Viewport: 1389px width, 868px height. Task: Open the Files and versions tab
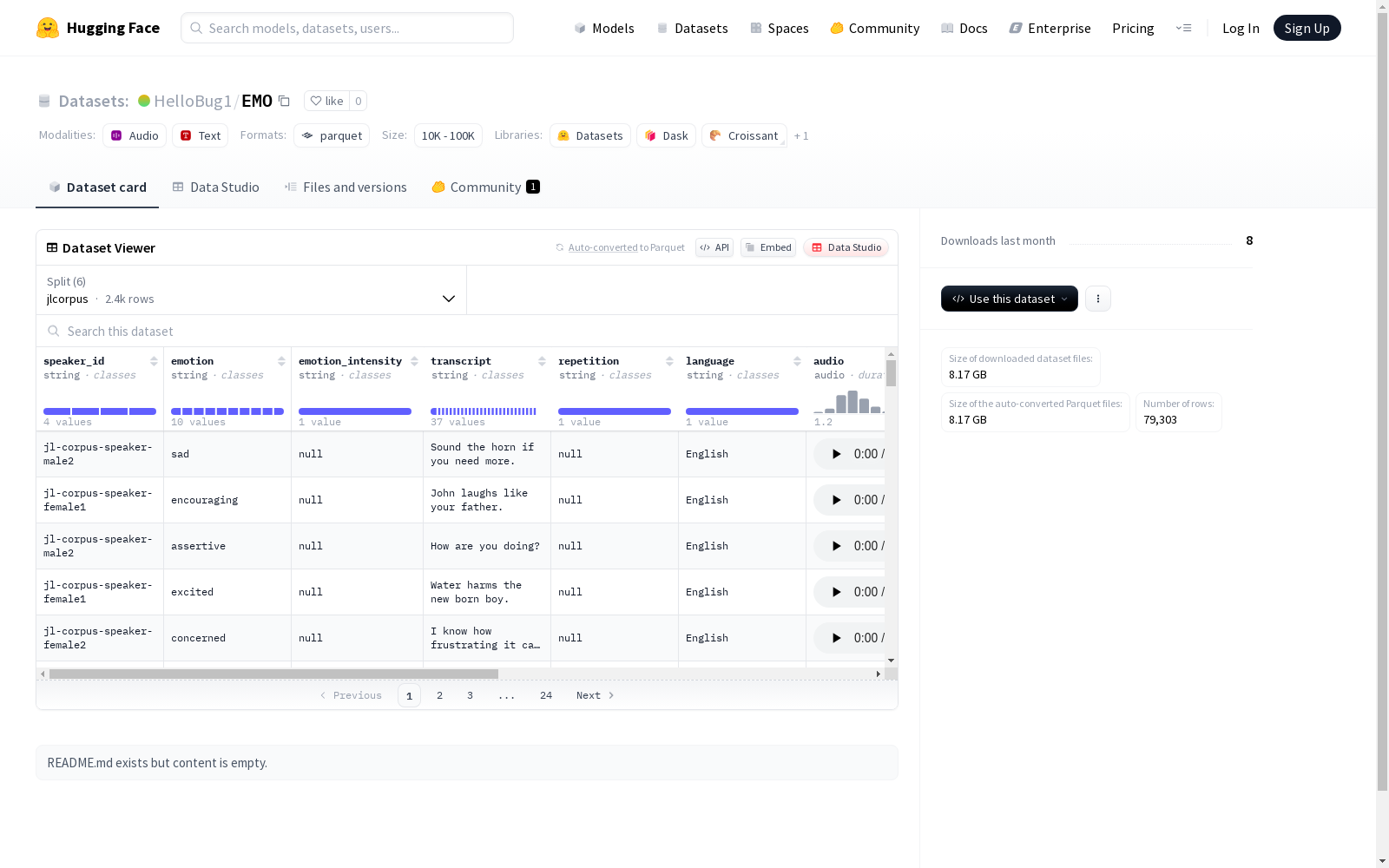tap(346, 187)
